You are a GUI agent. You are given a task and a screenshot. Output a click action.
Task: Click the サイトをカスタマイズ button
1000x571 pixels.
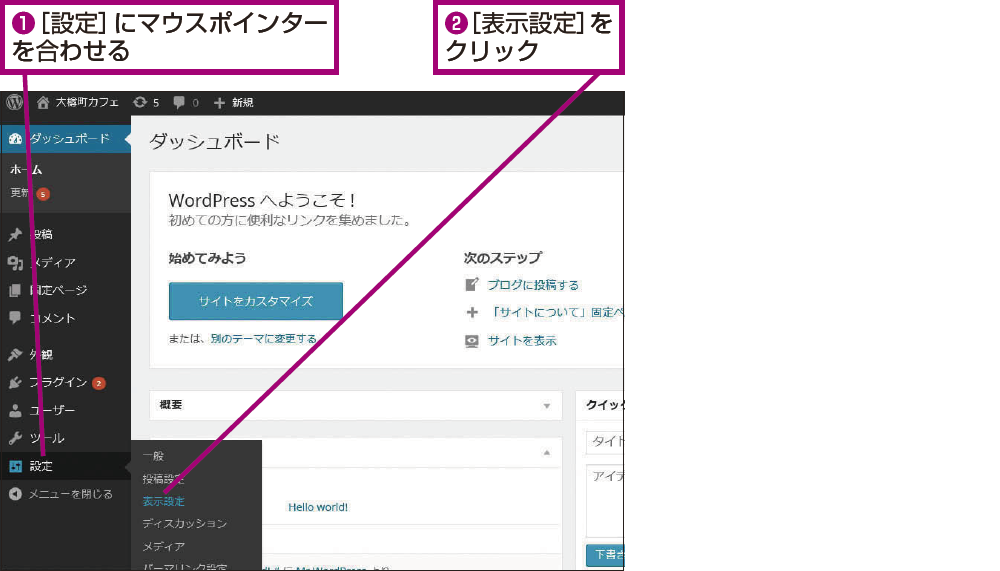[256, 301]
